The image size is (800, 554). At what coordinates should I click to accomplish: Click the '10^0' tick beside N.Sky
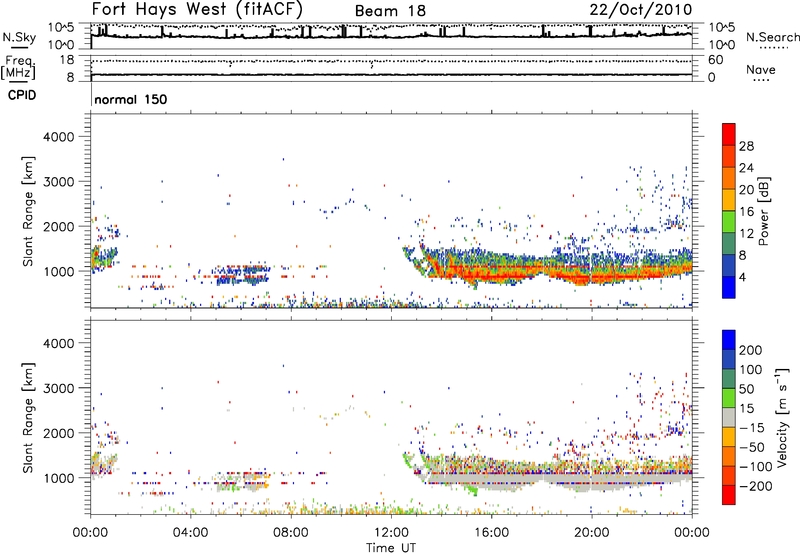pyautogui.click(x=61, y=45)
